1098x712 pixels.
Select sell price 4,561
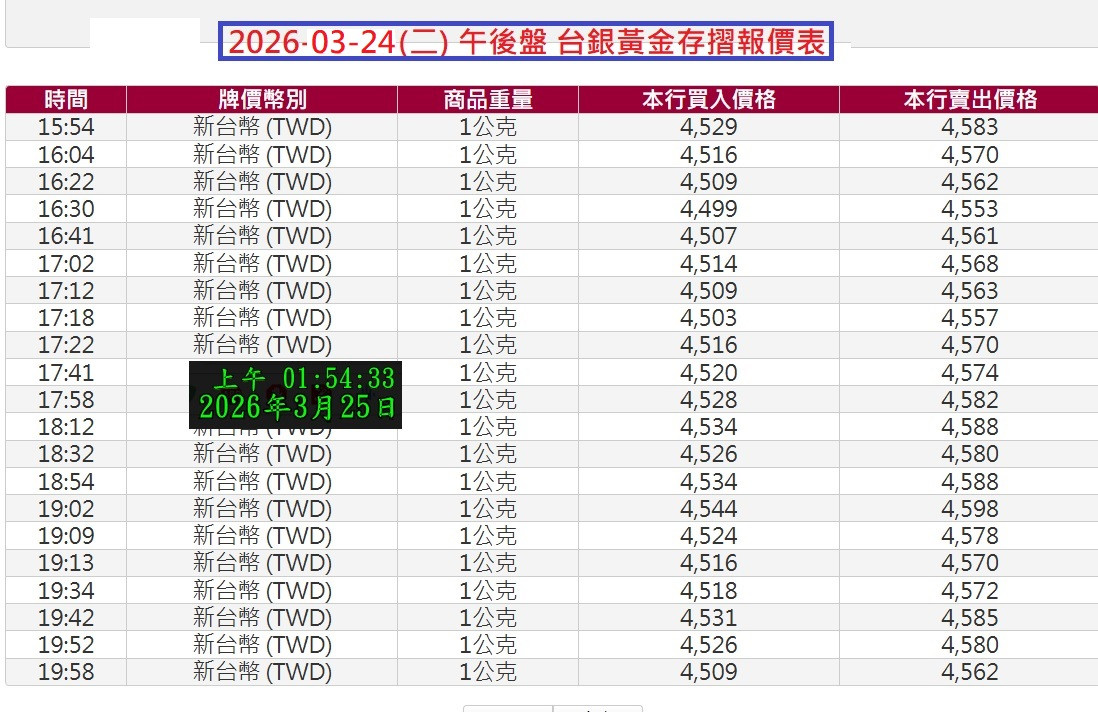pos(970,236)
